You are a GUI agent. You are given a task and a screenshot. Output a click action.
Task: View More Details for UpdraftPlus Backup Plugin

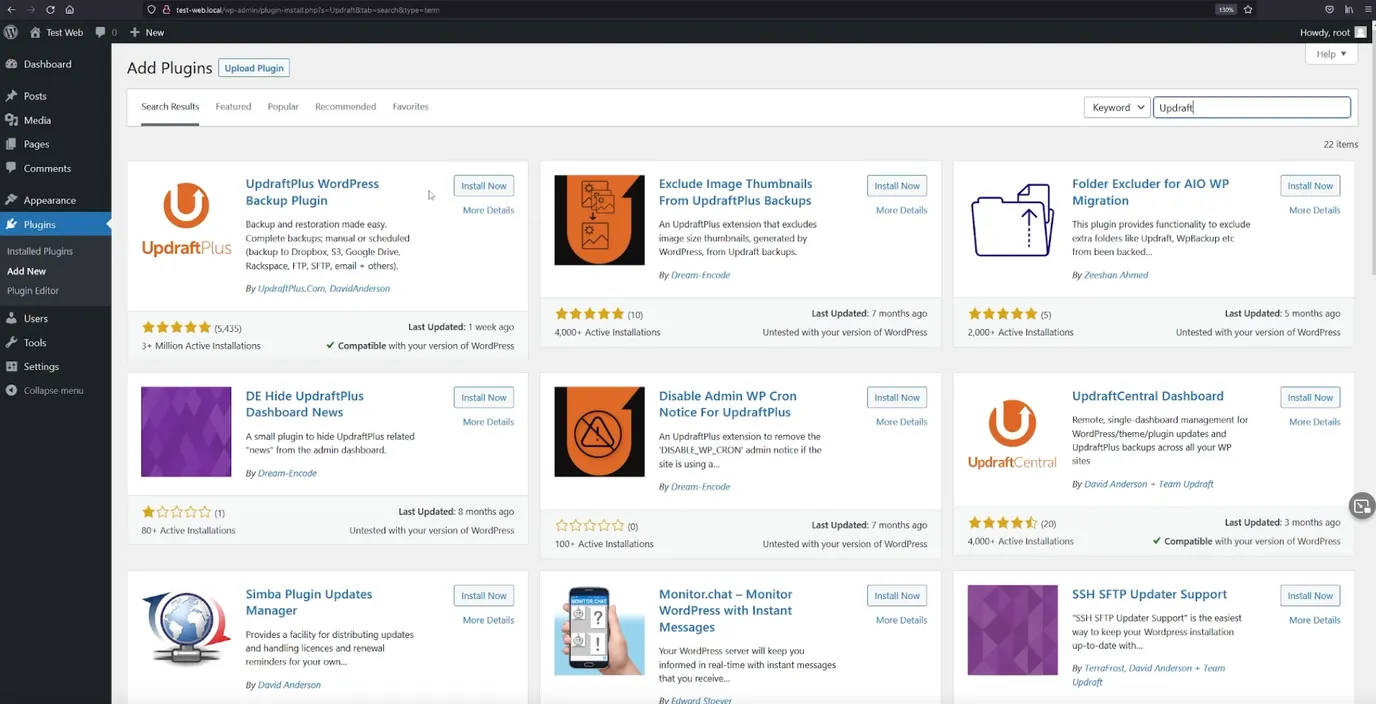[x=488, y=210]
